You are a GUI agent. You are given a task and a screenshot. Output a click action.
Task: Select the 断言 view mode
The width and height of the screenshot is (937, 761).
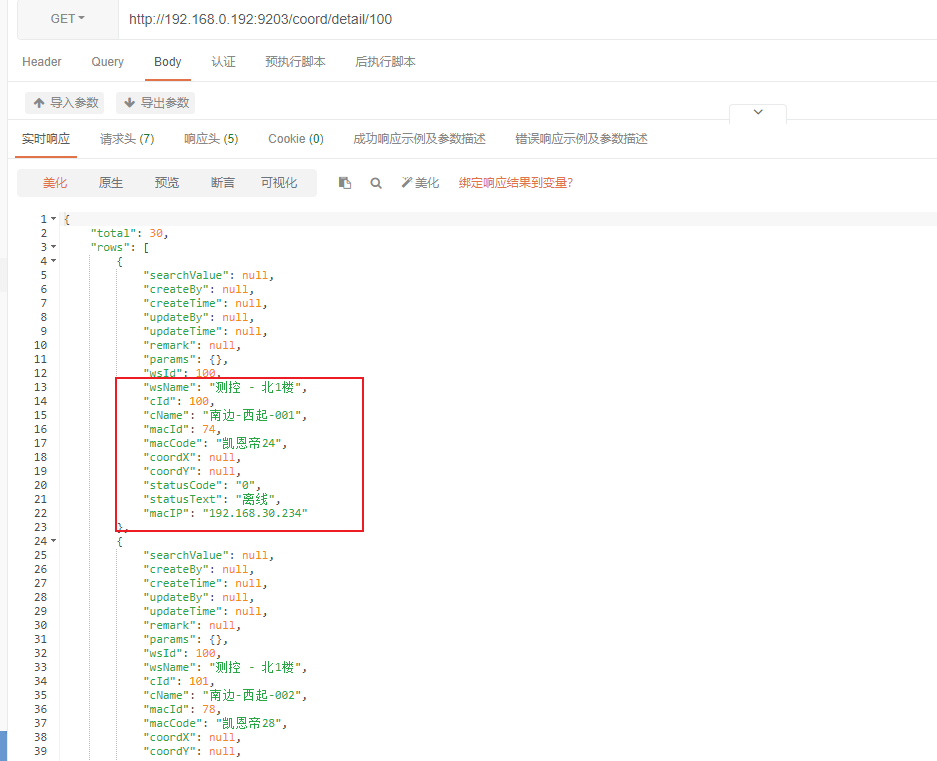tap(223, 183)
